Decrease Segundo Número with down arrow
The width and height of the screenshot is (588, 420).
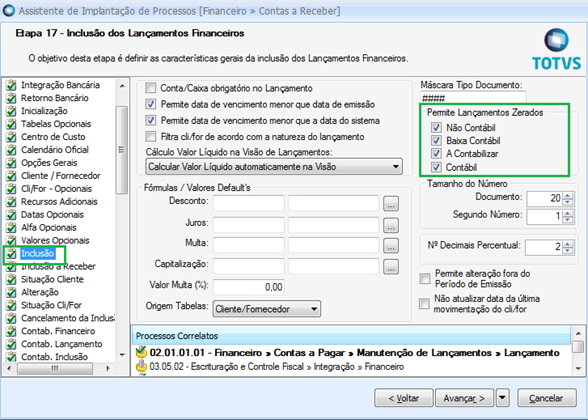(568, 220)
